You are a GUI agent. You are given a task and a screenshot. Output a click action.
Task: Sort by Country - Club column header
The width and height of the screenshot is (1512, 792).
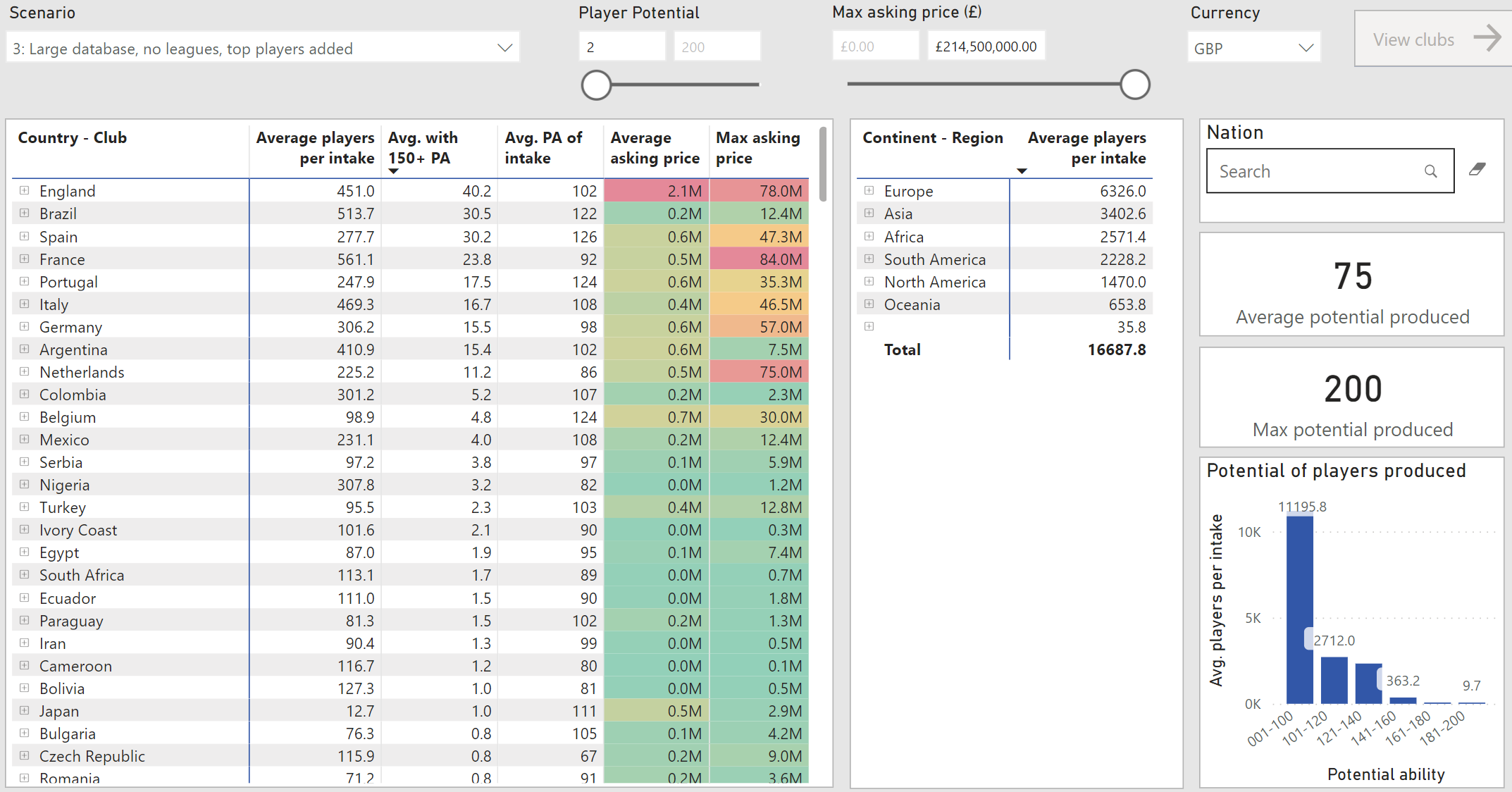tap(73, 137)
